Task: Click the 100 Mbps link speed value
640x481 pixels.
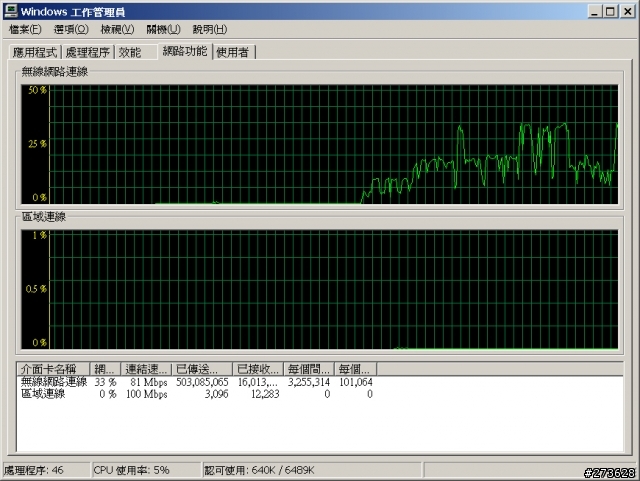Action: tap(147, 394)
